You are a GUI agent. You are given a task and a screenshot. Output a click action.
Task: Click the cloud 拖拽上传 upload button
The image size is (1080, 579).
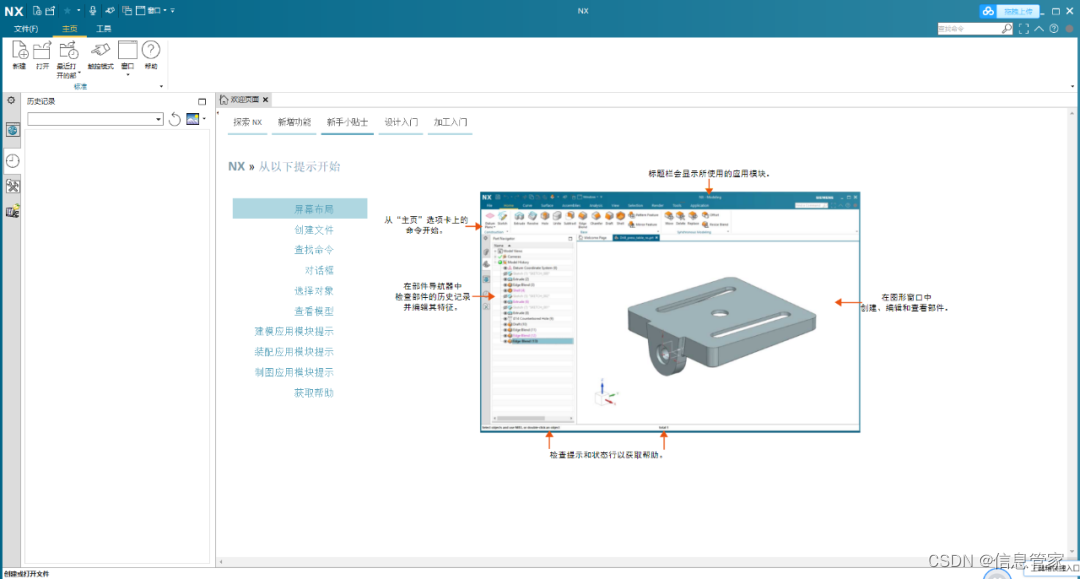point(1009,11)
